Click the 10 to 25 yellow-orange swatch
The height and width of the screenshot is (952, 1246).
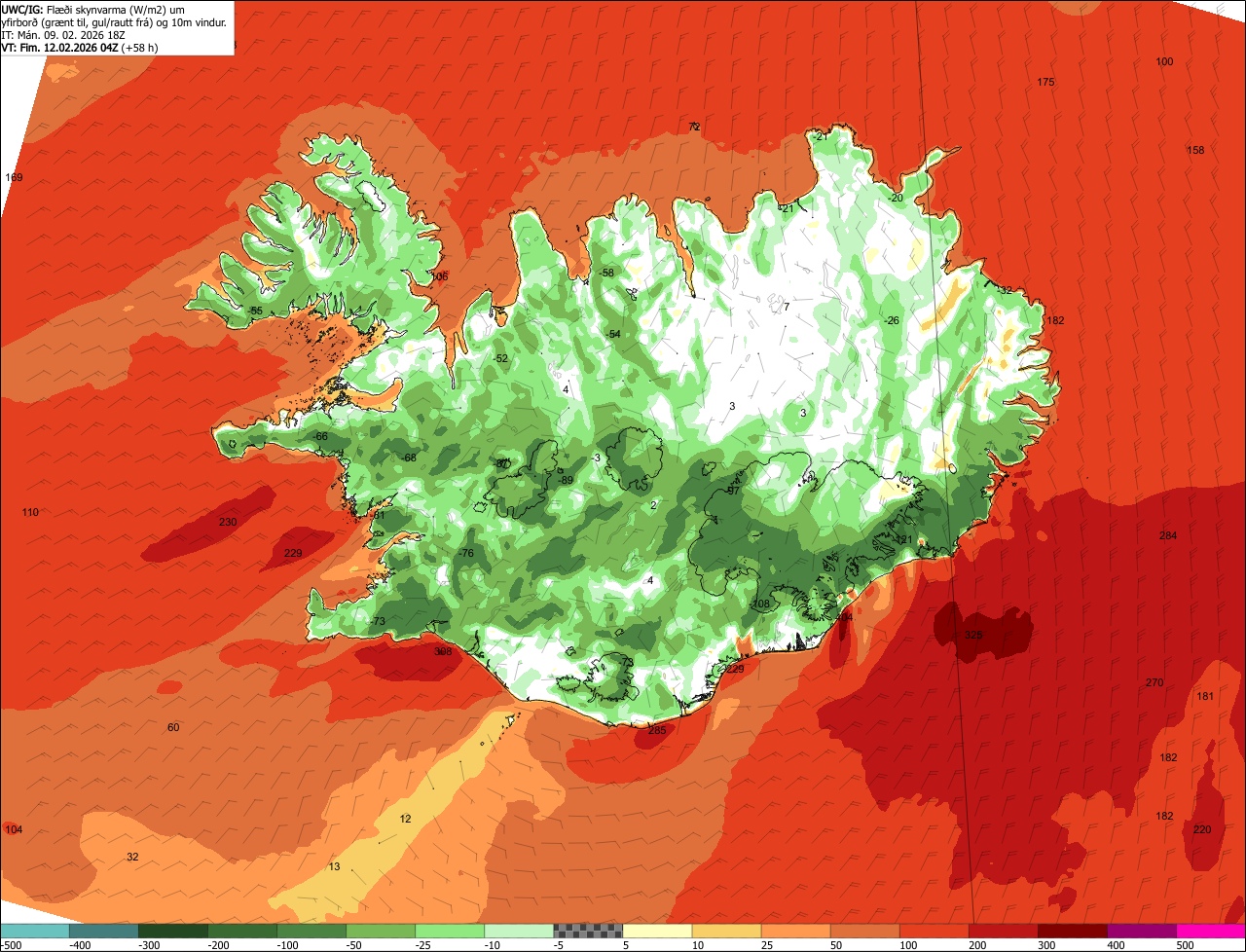(x=726, y=931)
